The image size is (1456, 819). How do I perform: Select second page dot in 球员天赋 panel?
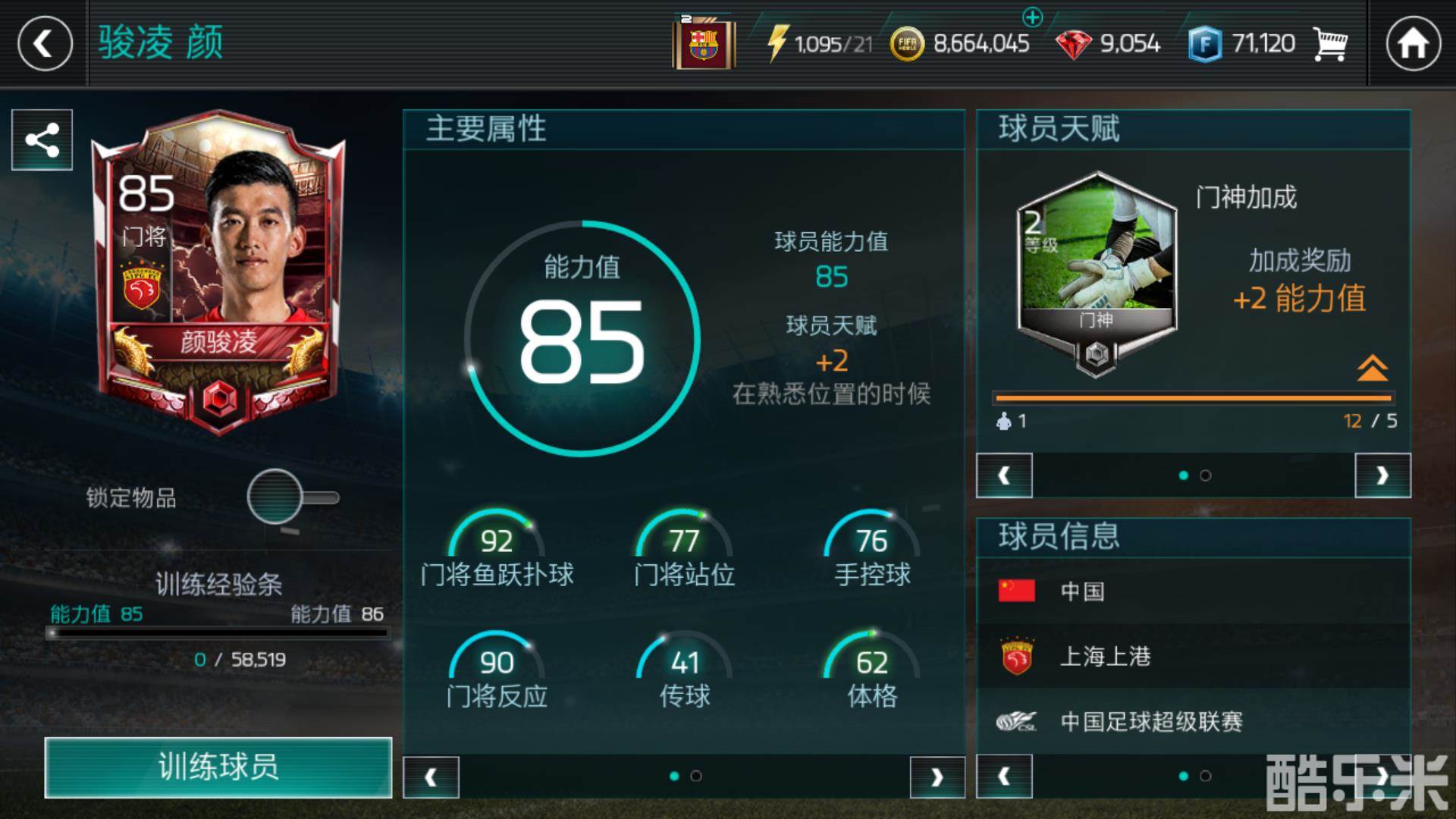coord(1206,475)
